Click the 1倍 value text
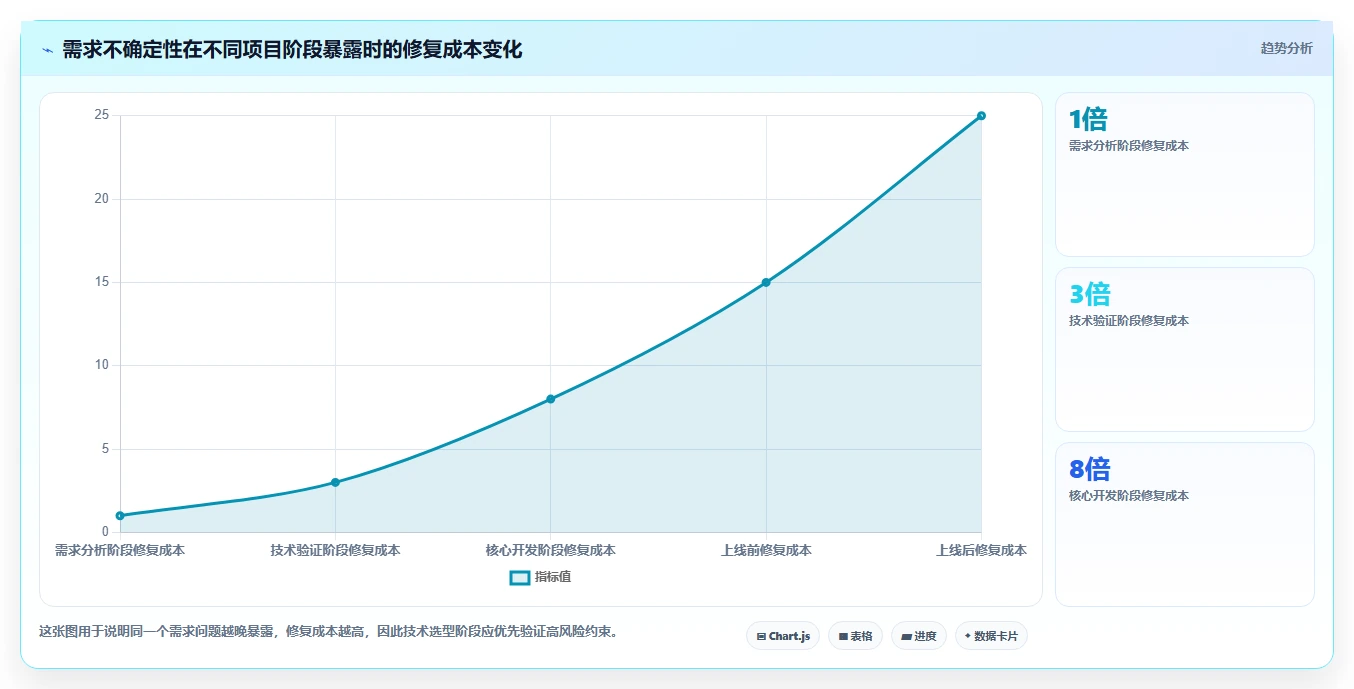This screenshot has width=1354, height=689. 1088,119
